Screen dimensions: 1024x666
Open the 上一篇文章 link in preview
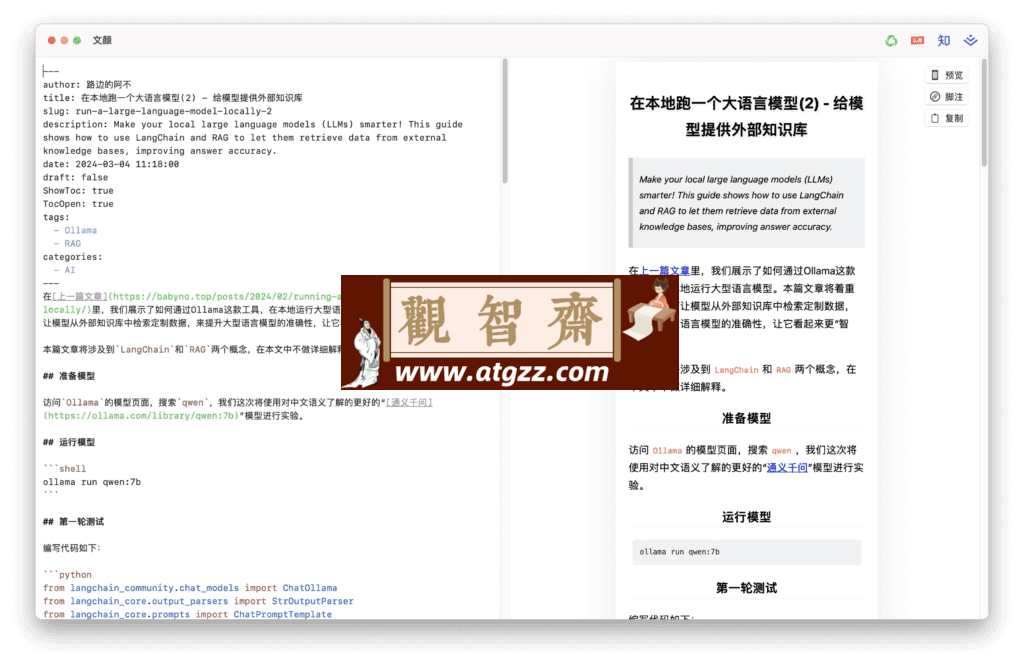click(664, 270)
